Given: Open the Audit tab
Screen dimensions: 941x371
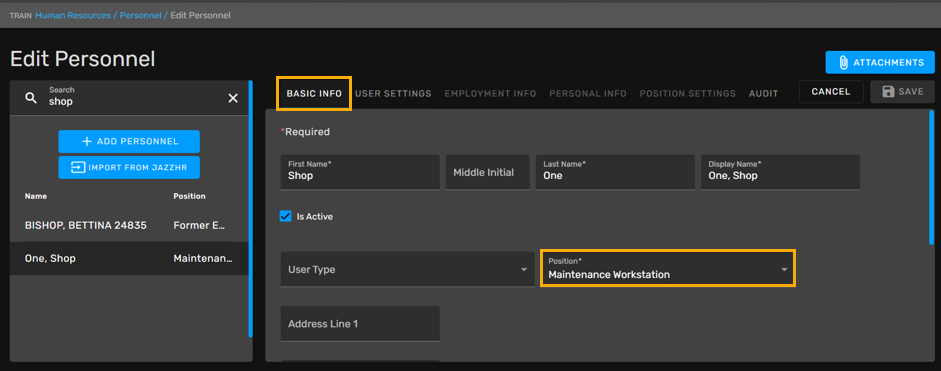Looking at the screenshot, I should coord(763,94).
